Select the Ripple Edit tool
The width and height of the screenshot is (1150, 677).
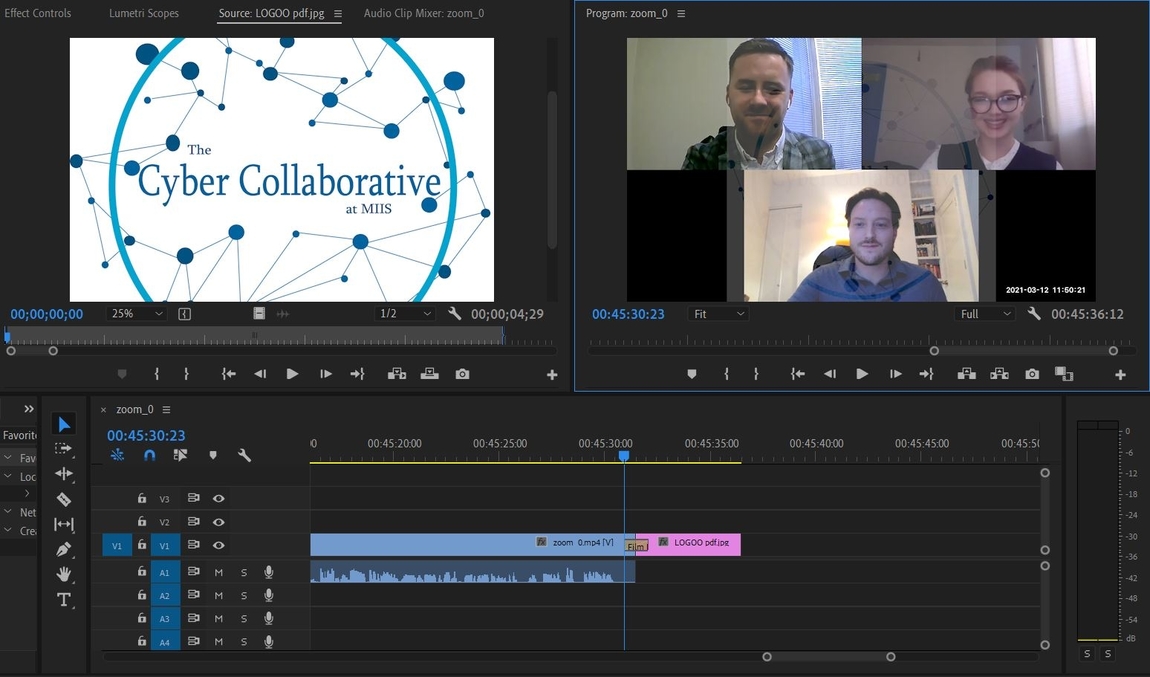pos(64,474)
